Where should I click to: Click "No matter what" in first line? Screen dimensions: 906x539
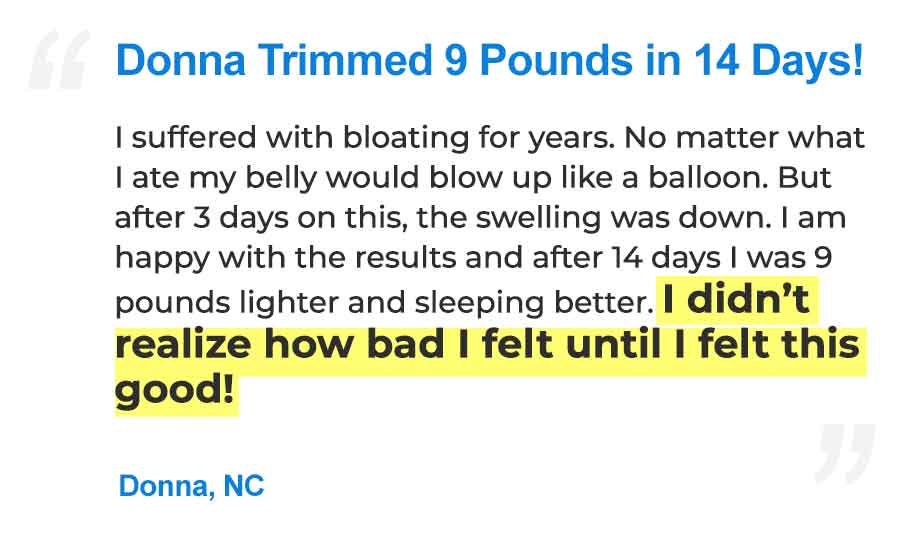(x=745, y=138)
